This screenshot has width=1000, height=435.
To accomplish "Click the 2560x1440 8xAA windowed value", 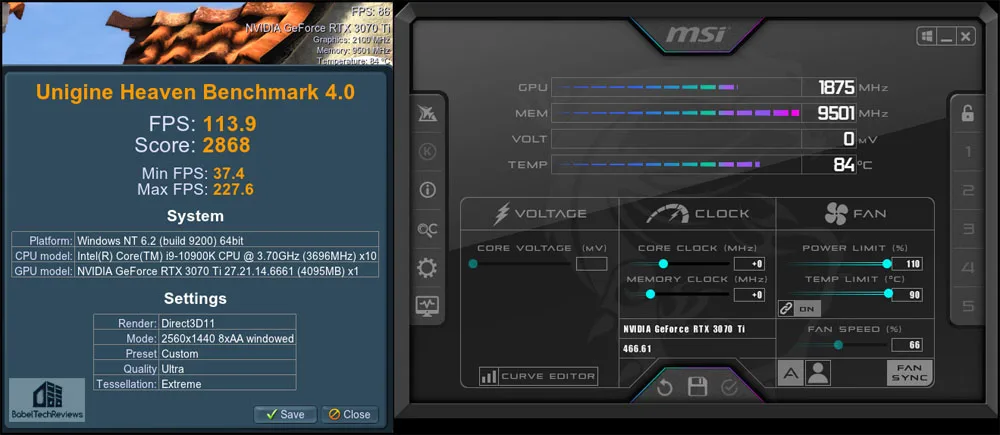I will [x=228, y=338].
